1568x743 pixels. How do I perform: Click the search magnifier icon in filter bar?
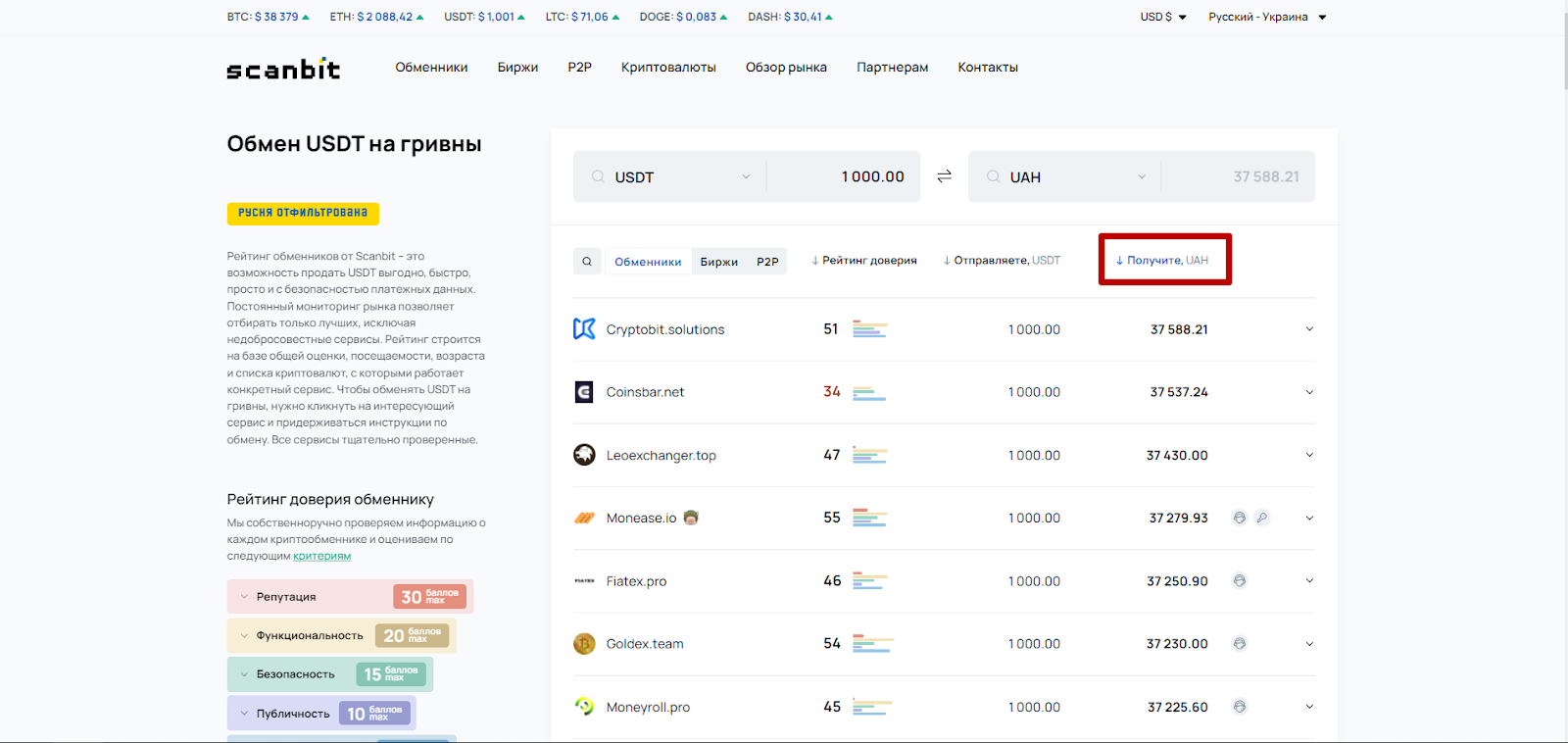tap(587, 262)
